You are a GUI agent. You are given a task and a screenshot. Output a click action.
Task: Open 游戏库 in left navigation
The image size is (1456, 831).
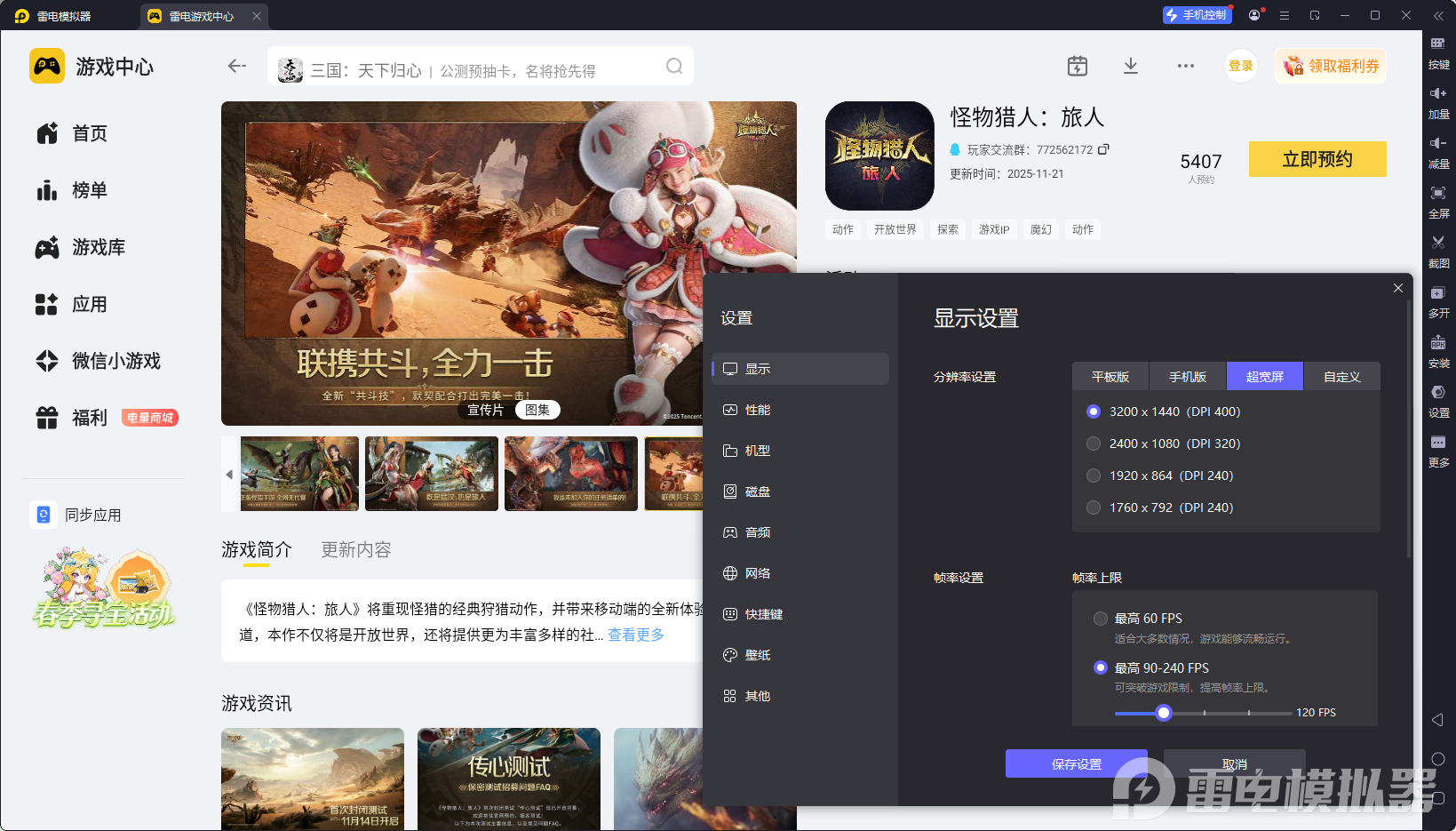[81, 247]
